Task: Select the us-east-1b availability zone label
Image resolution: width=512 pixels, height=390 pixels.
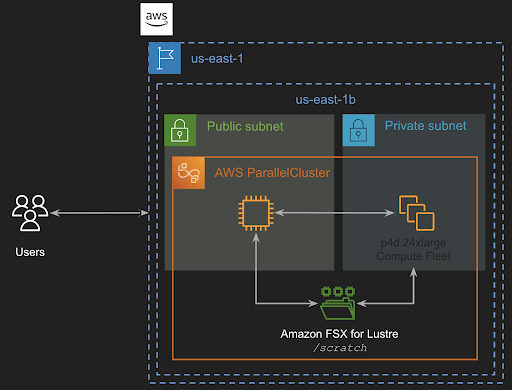Action: pos(325,100)
